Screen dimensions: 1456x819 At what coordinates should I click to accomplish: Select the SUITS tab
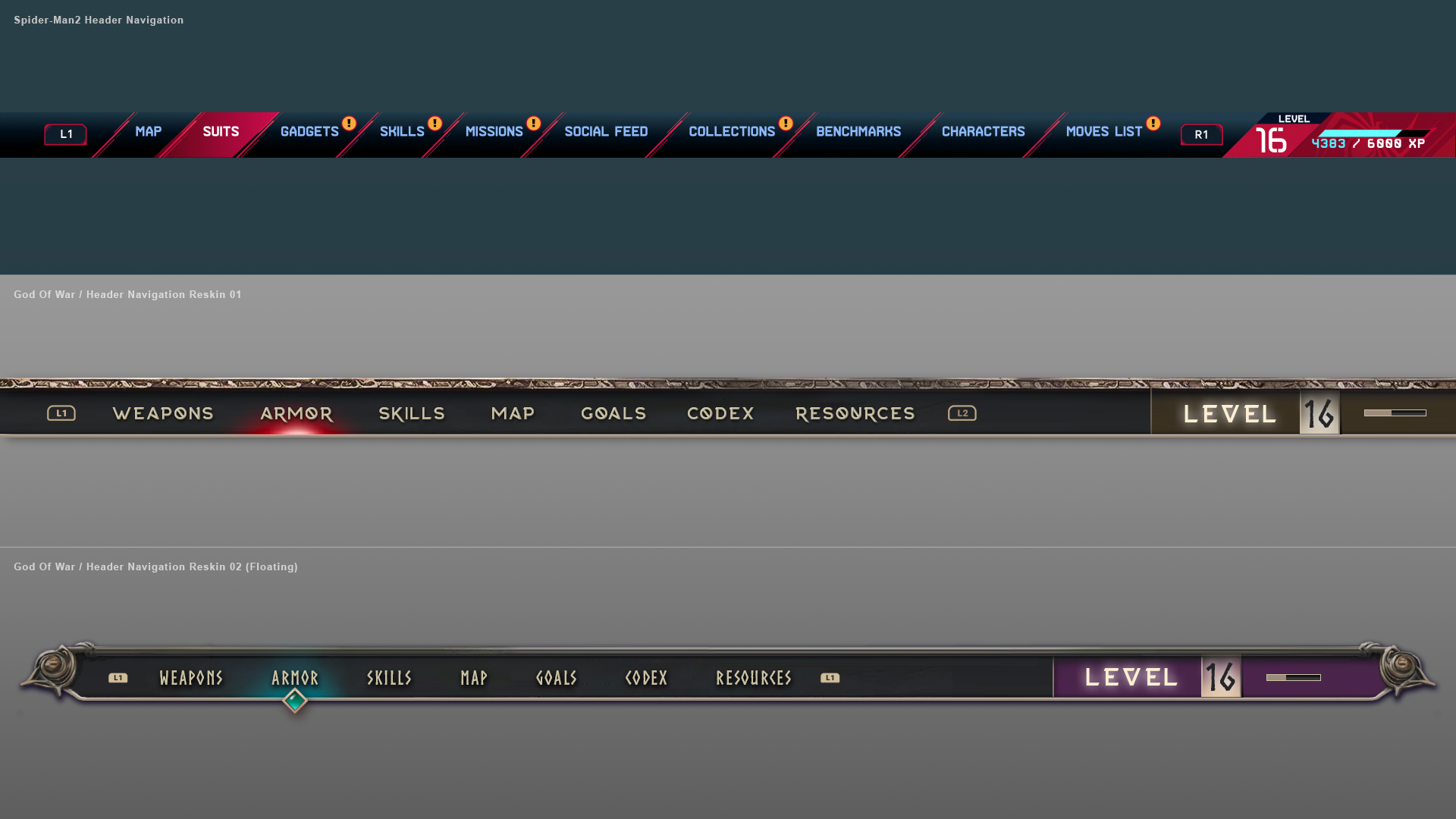point(221,132)
